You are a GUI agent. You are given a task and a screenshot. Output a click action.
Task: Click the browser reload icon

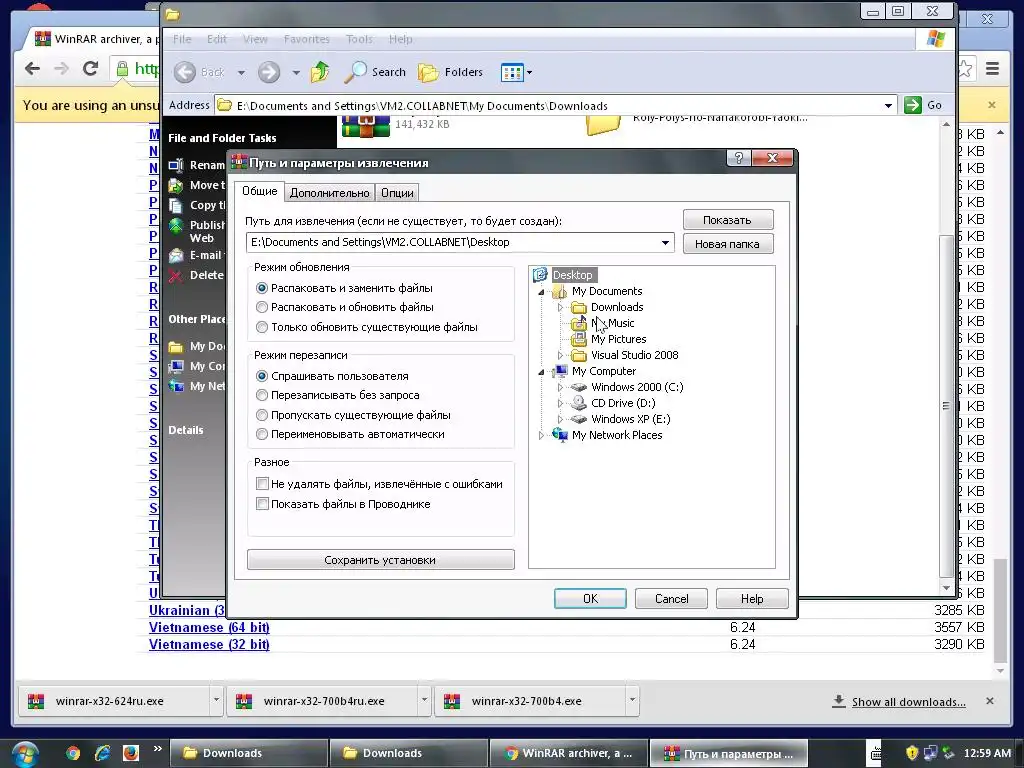point(90,68)
